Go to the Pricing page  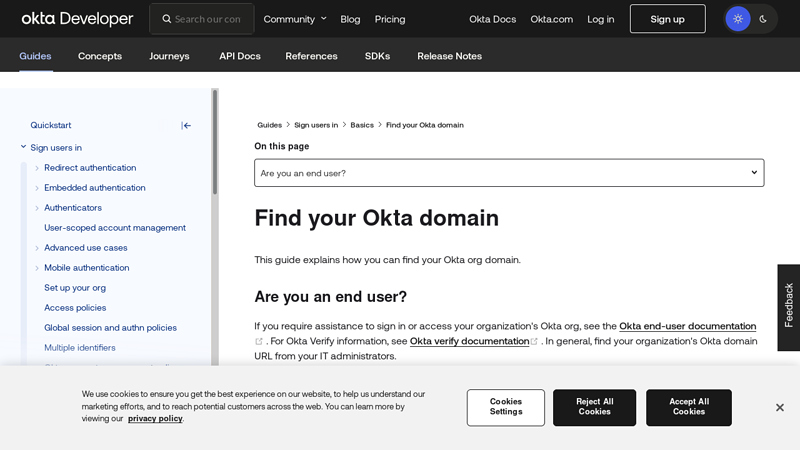(390, 19)
